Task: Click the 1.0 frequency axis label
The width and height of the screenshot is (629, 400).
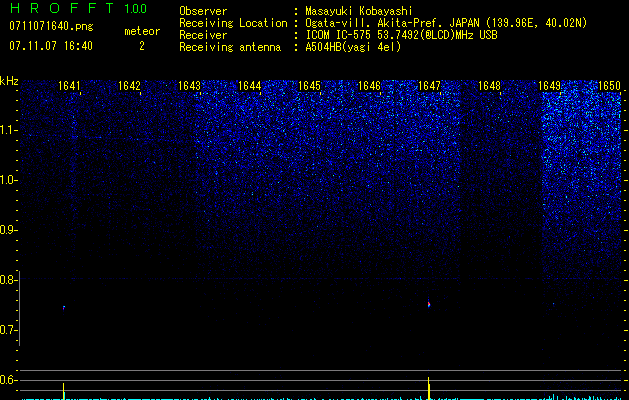Action: click(8, 180)
